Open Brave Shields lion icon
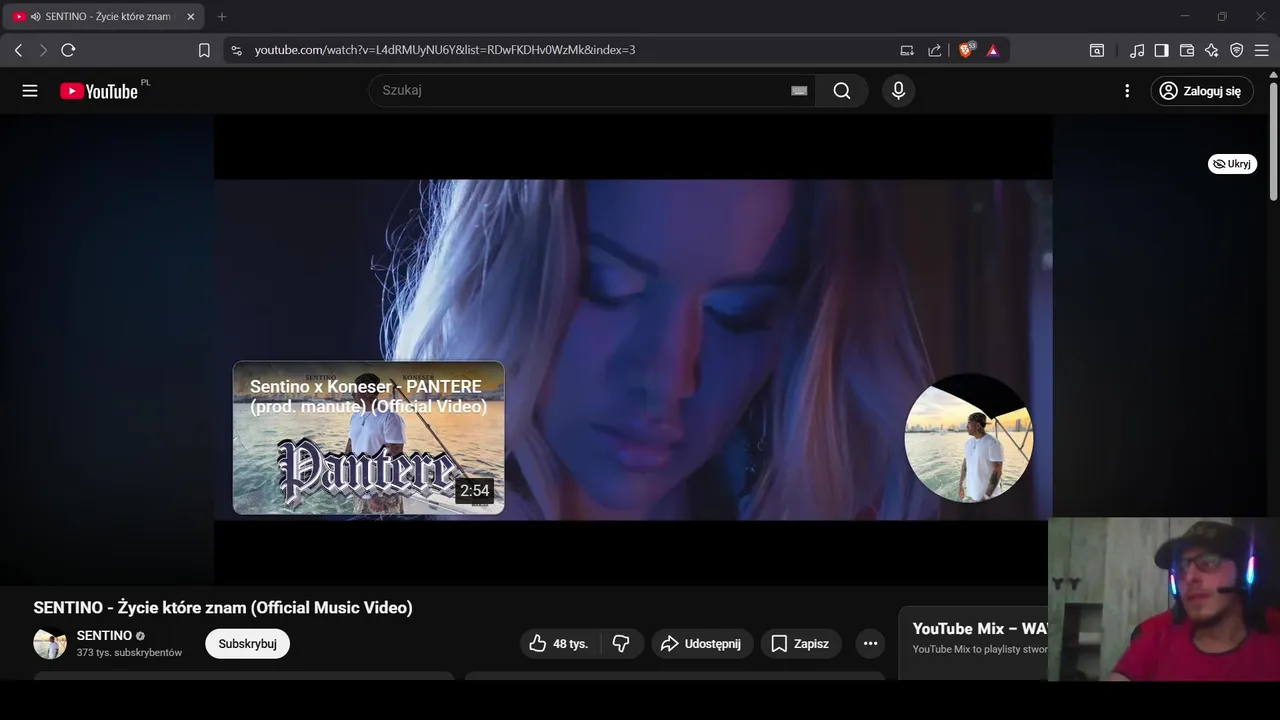1280x720 pixels. point(966,50)
